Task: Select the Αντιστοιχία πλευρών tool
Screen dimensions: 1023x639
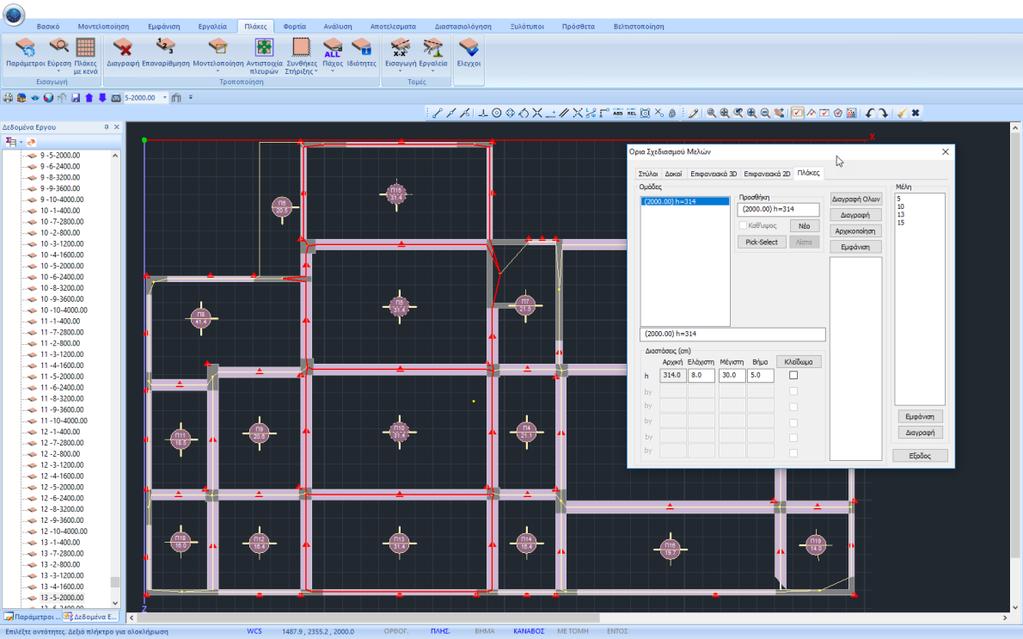Action: (x=264, y=55)
